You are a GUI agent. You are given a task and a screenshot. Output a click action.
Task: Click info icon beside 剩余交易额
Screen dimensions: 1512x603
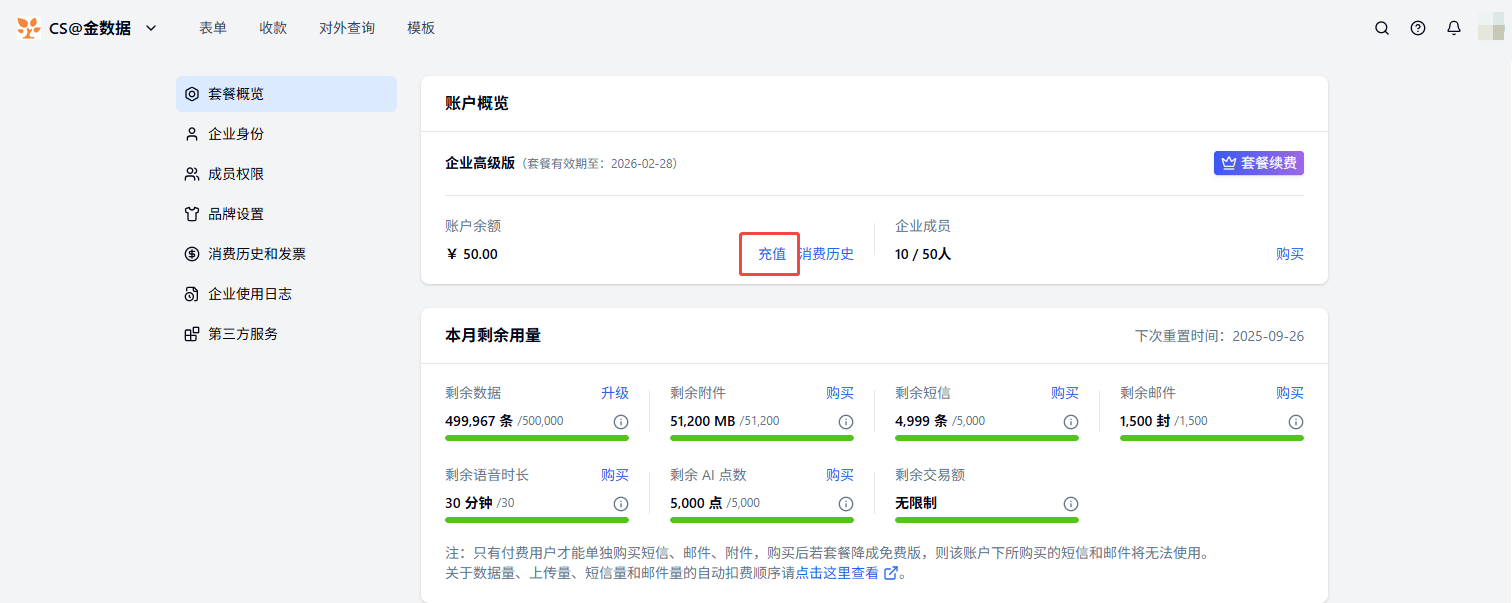pyautogui.click(x=1070, y=504)
